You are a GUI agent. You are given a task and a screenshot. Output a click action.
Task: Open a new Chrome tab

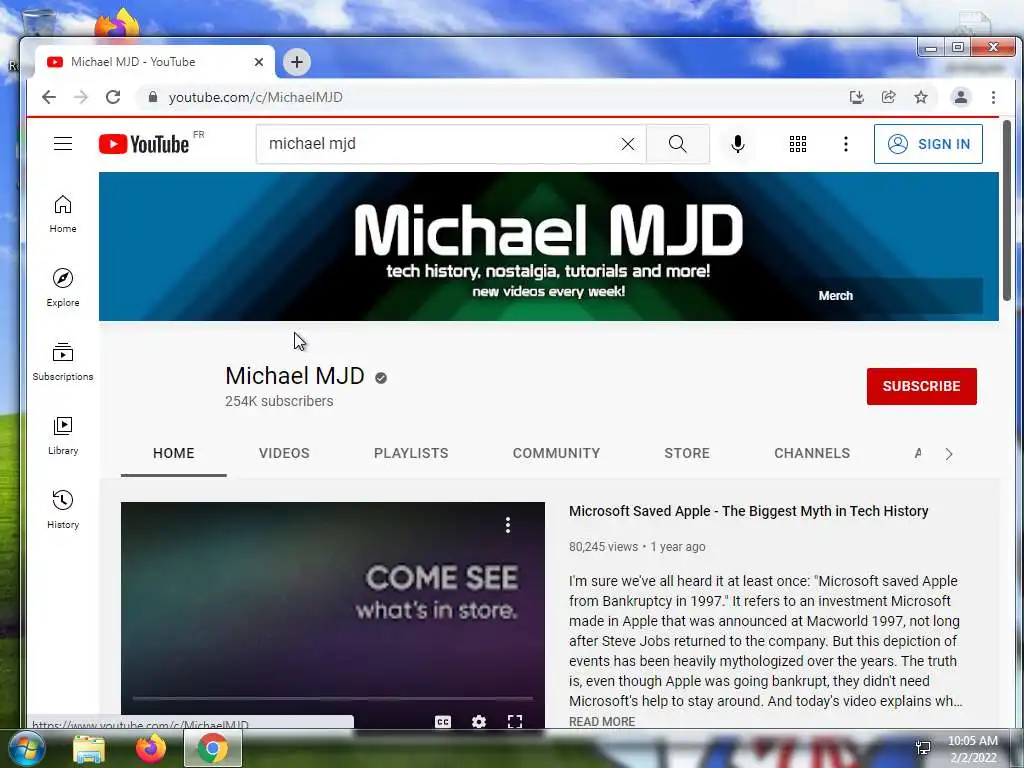coord(297,62)
